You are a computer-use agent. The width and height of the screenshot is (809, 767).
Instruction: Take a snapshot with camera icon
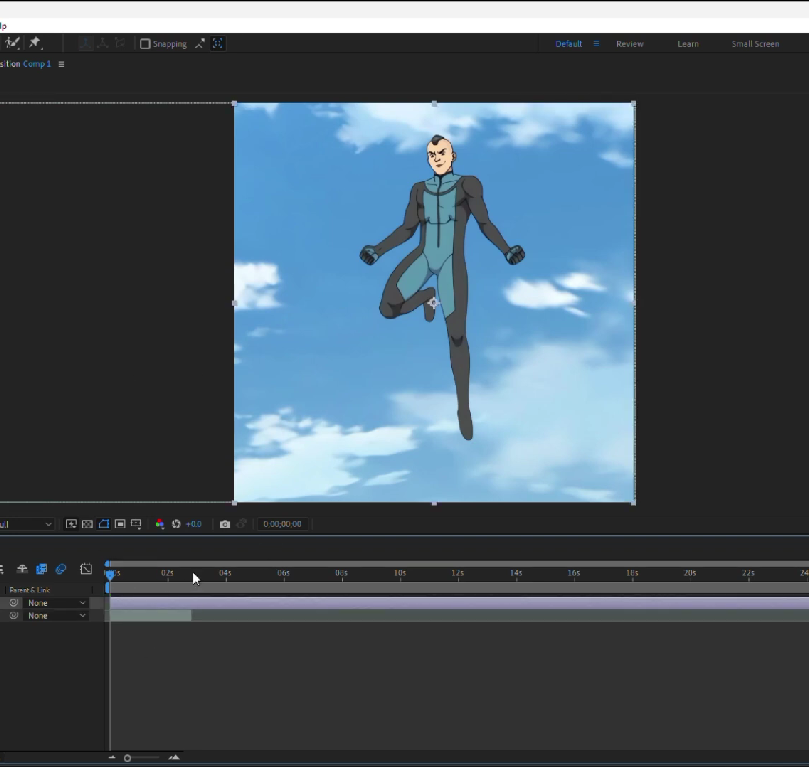(x=225, y=524)
